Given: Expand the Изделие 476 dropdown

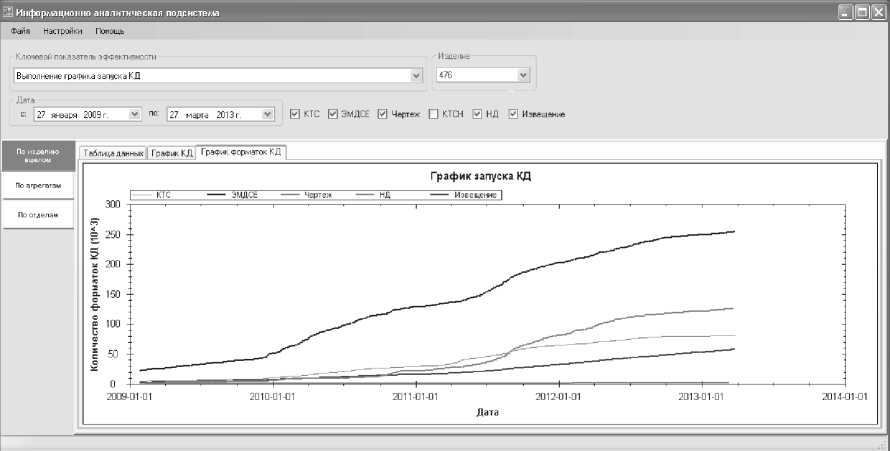Looking at the screenshot, I should pos(523,75).
